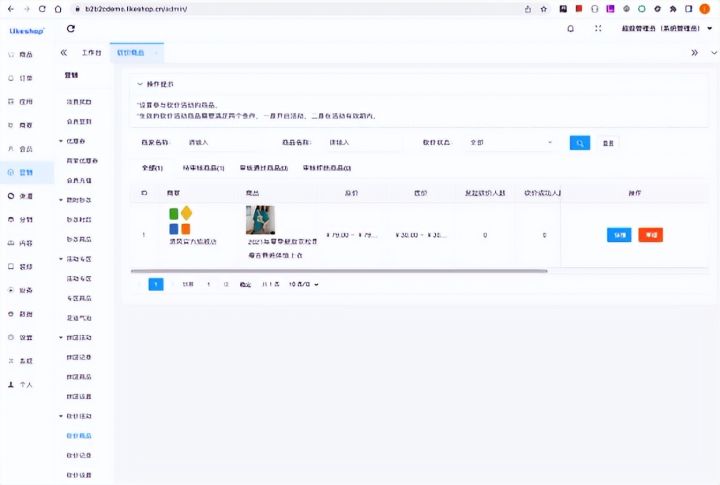This screenshot has width=720, height=485.
Task: Open the items-per-page dropdown in pagination
Action: [x=304, y=284]
